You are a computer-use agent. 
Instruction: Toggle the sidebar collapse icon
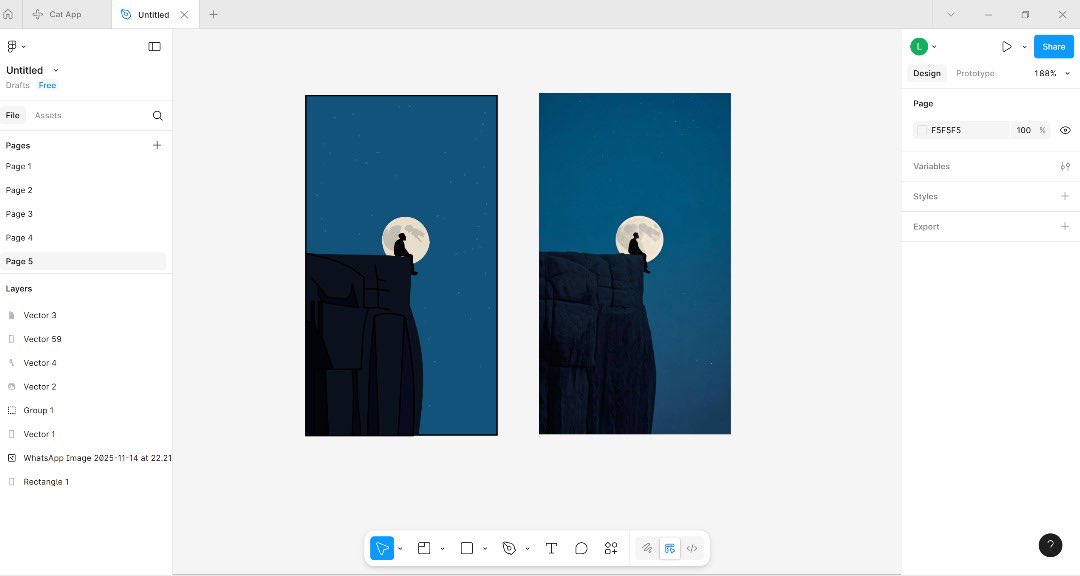(154, 47)
